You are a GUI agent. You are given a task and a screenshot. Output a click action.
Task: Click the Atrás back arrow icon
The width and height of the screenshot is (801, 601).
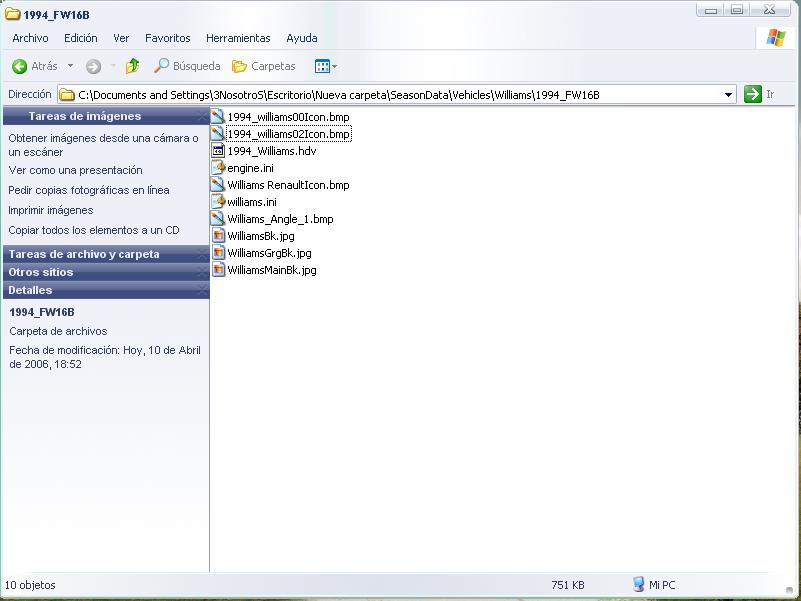[19, 67]
